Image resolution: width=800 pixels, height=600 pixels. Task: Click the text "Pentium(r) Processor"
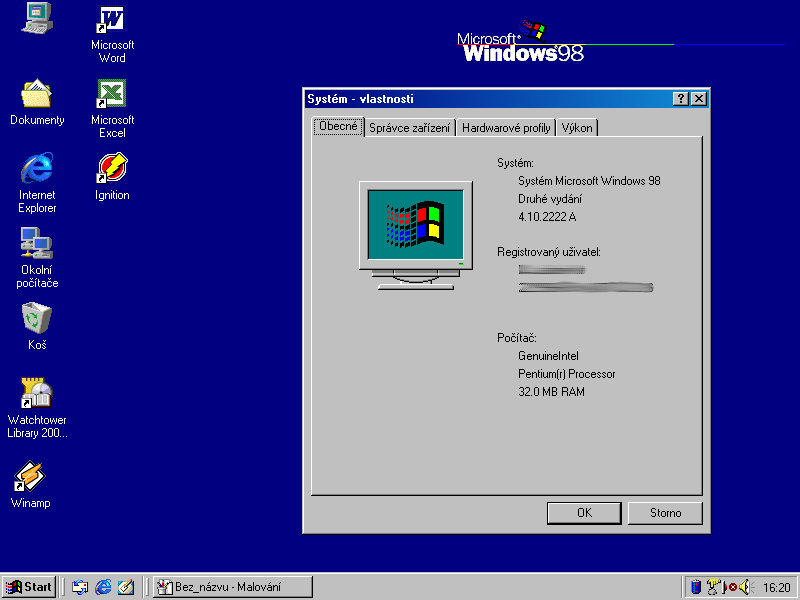click(x=567, y=374)
